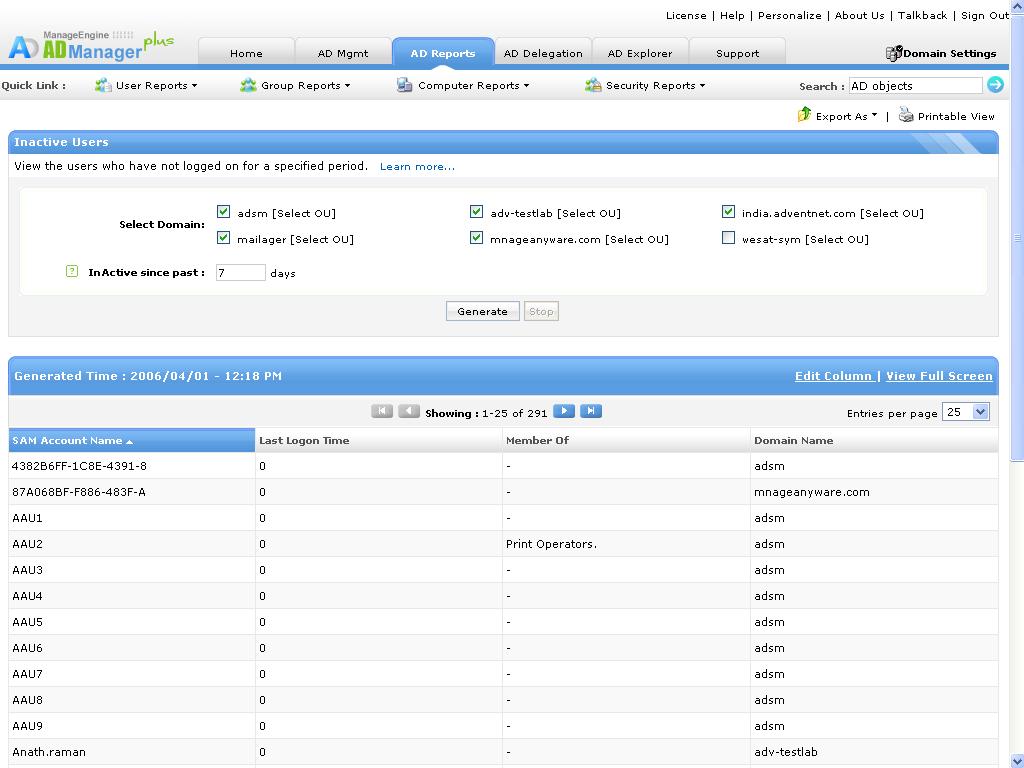The width and height of the screenshot is (1024, 768).
Task: Enable the wesat-sym domain checkbox
Action: tap(728, 238)
